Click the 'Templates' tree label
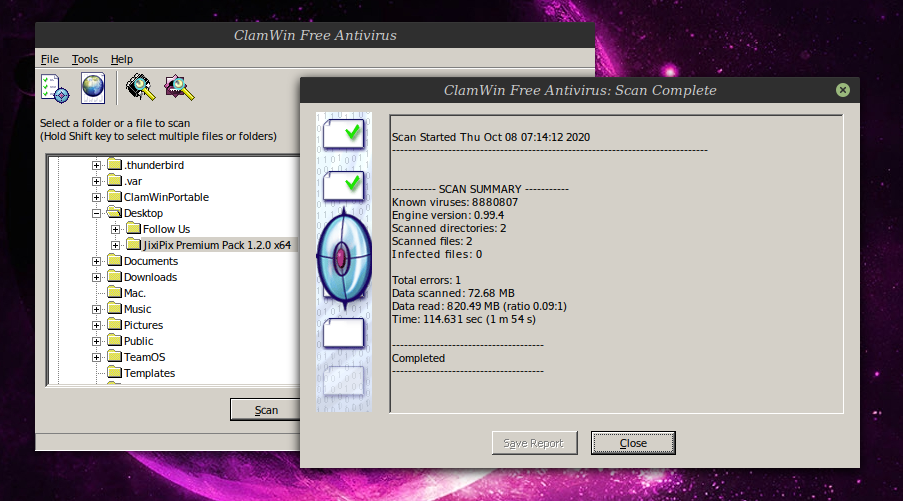 149,373
